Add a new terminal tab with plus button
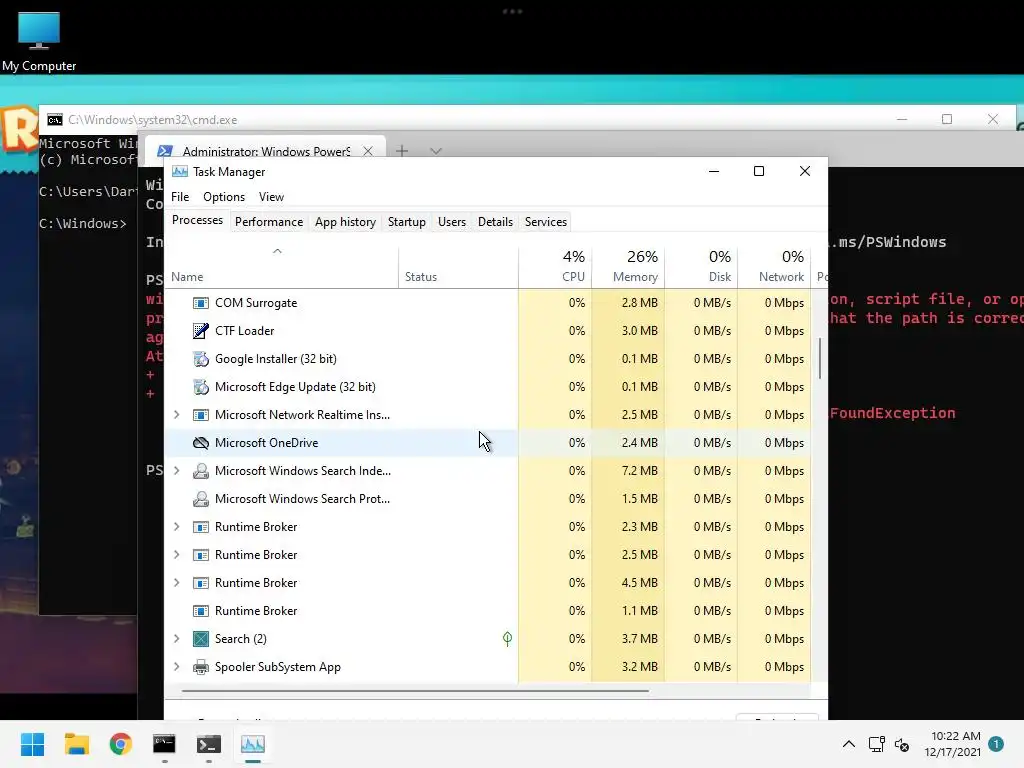Viewport: 1024px width, 768px height. (402, 152)
